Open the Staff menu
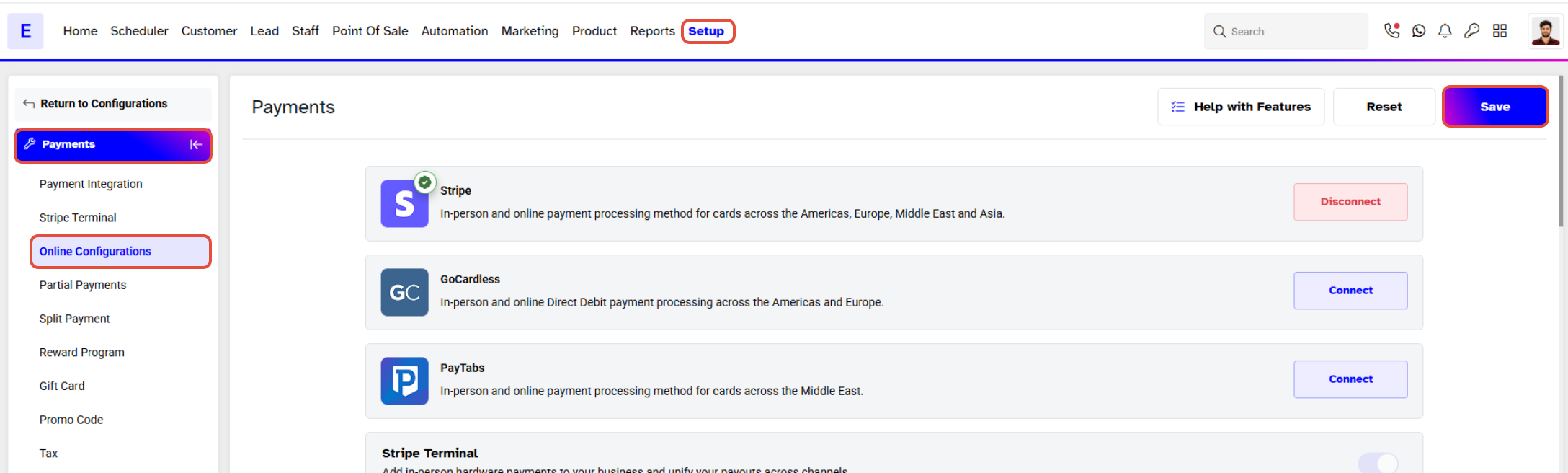1568x473 pixels. click(306, 31)
